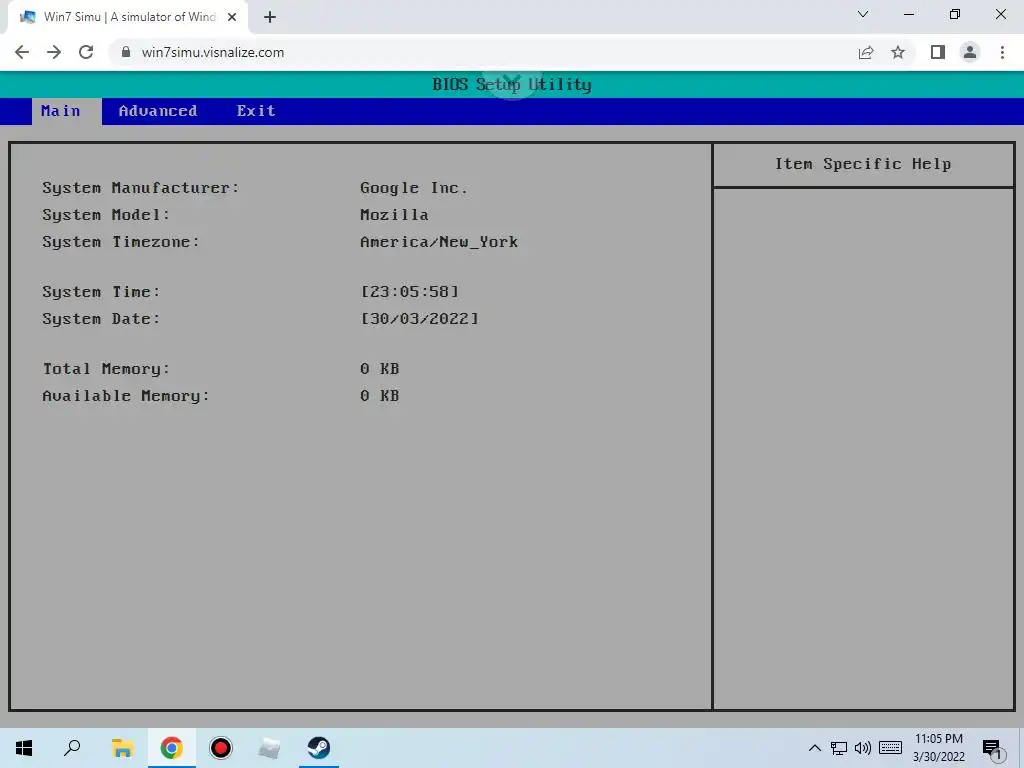Close the Win7 Simu browser tab
The width and height of the screenshot is (1024, 768).
232,17
